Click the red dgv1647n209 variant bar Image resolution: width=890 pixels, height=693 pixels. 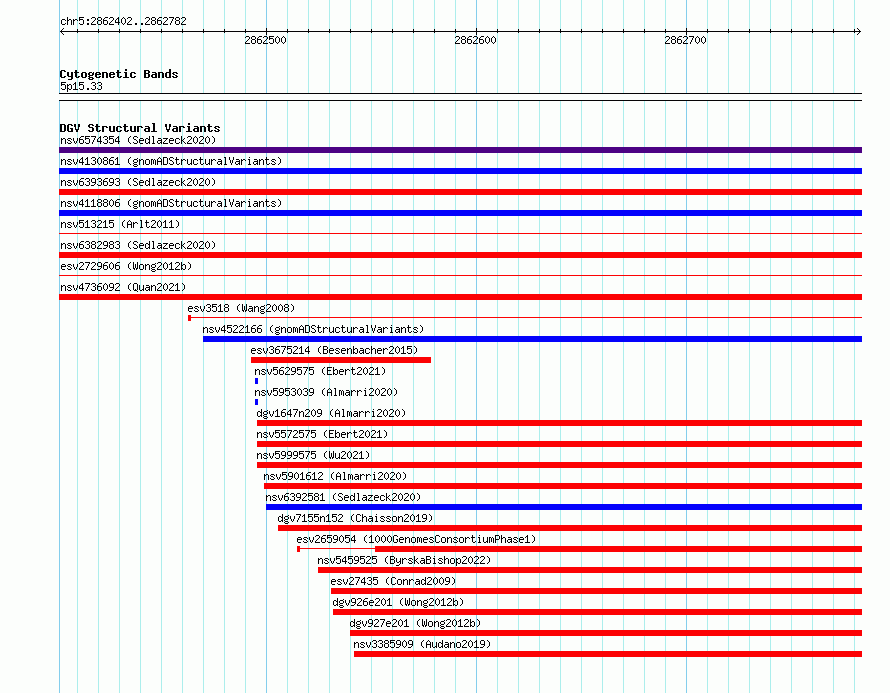click(559, 423)
